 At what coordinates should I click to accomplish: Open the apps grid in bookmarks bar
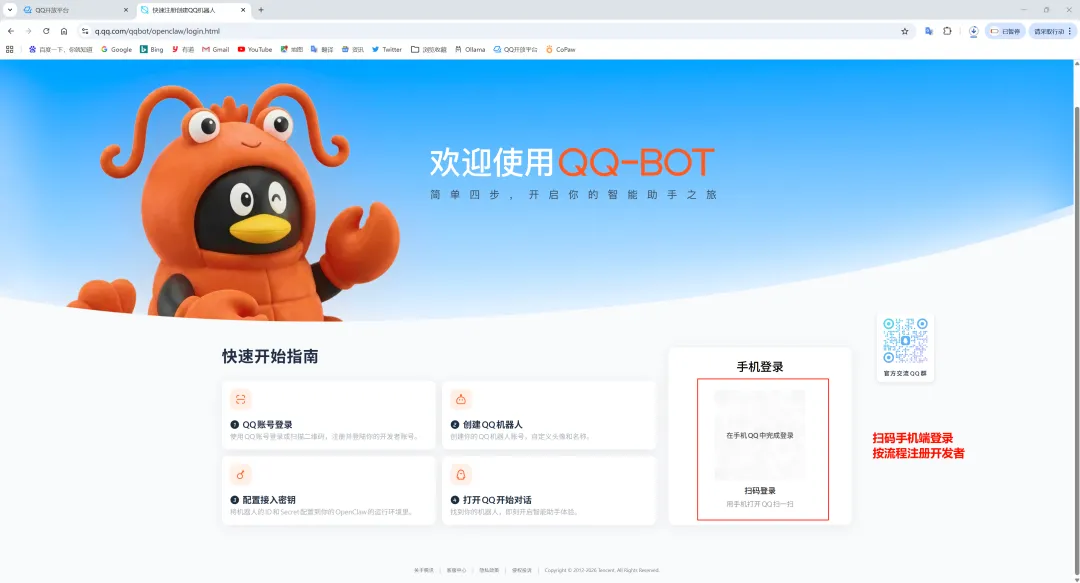[10, 50]
